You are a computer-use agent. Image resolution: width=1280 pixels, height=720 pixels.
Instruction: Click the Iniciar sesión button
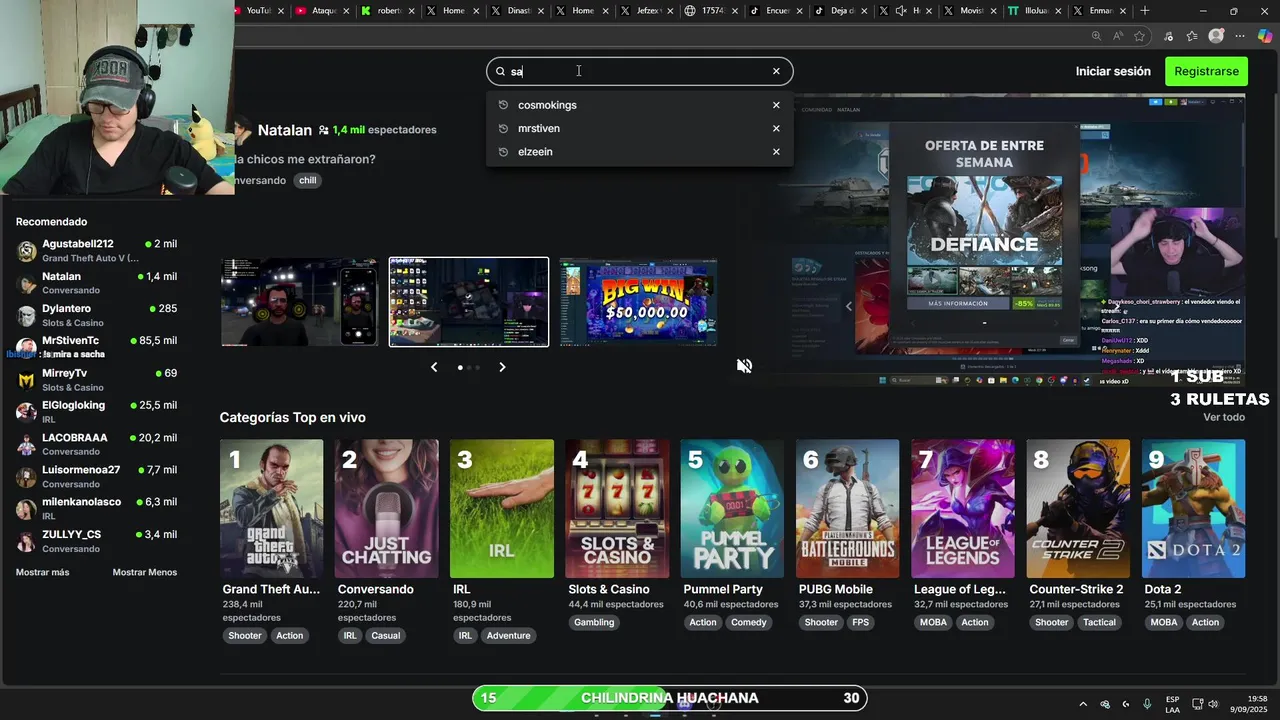[x=1113, y=71]
